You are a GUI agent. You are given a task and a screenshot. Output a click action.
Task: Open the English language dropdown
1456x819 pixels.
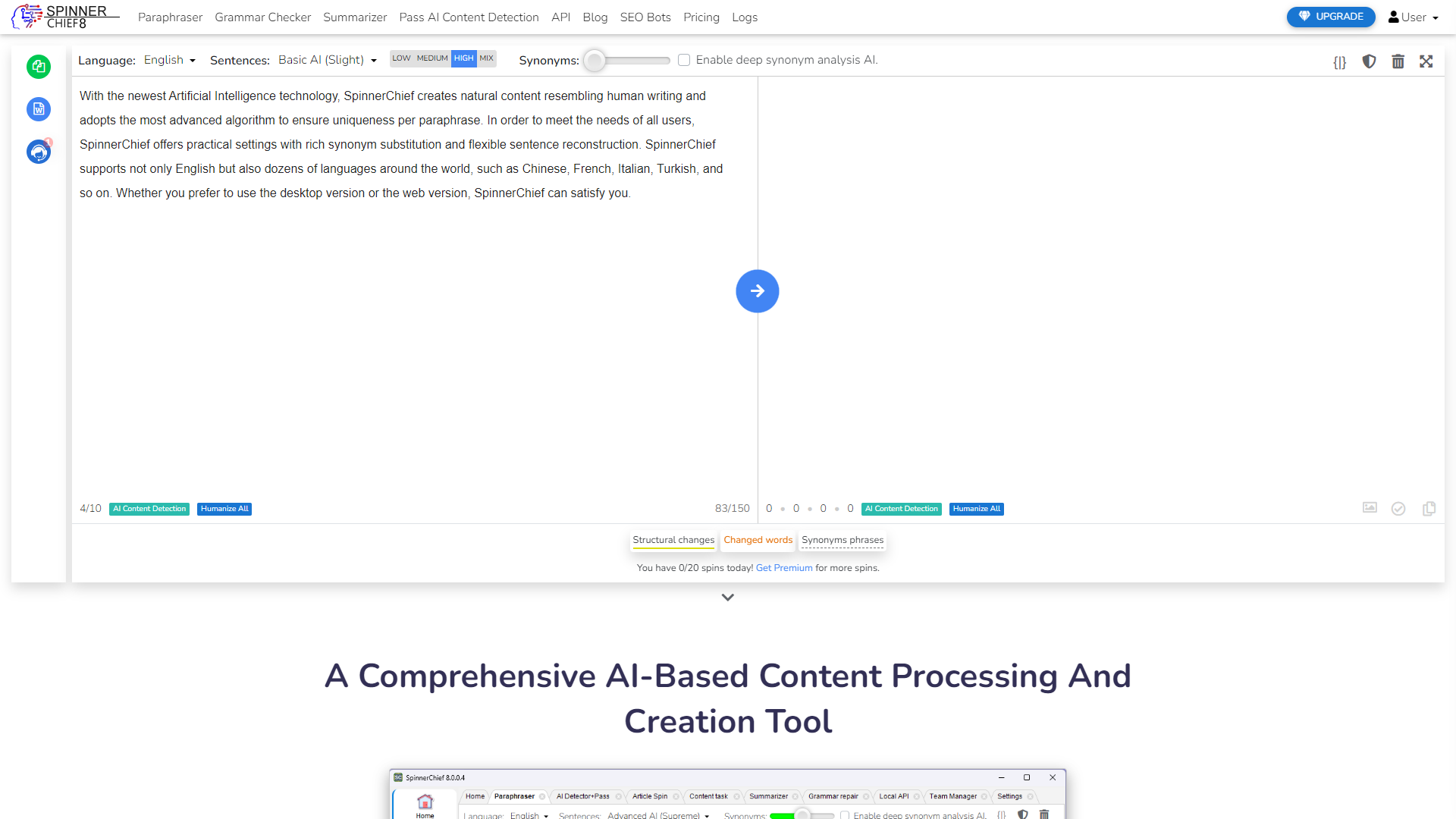(170, 60)
